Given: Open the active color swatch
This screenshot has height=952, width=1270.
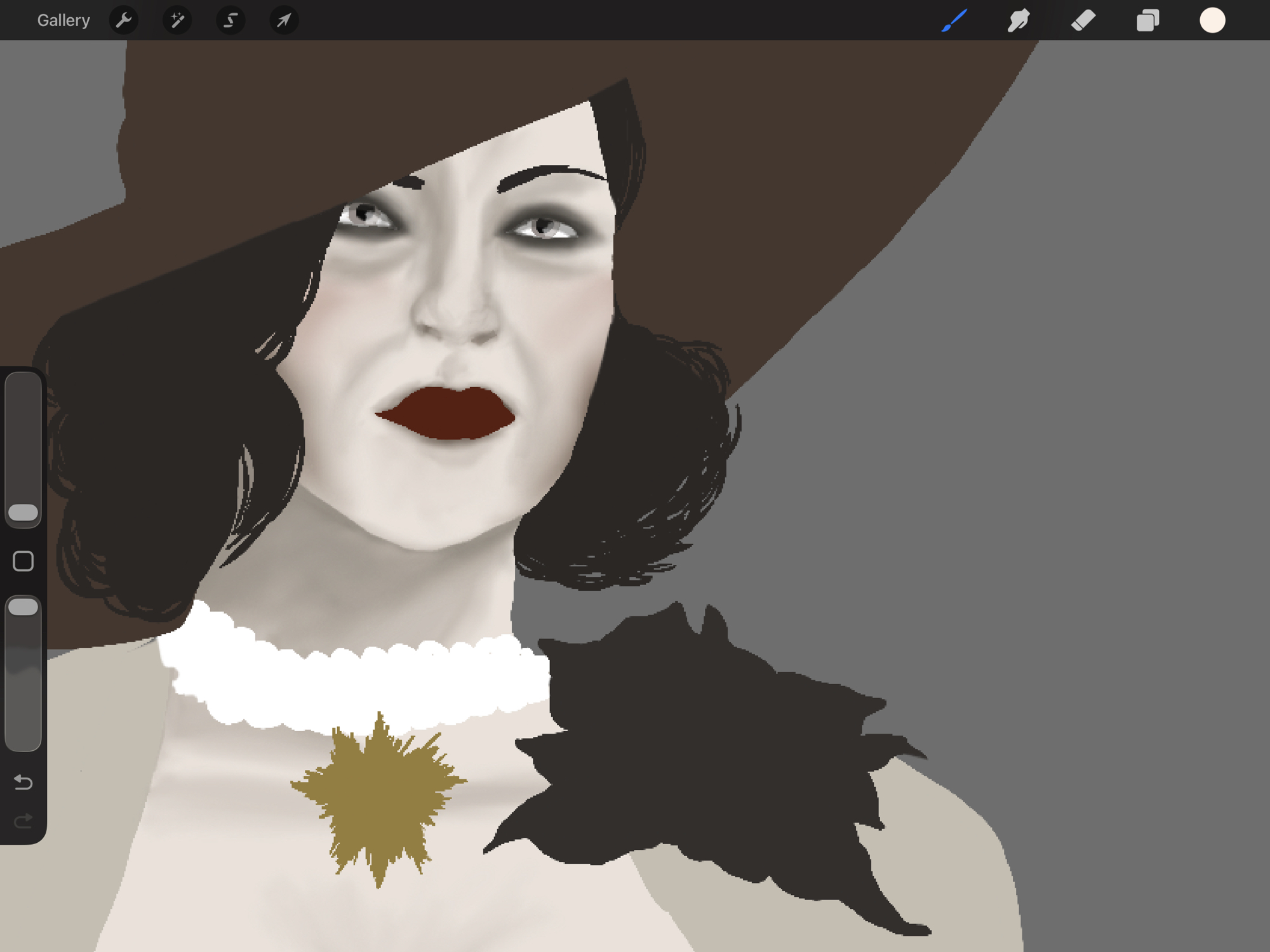Looking at the screenshot, I should click(1212, 20).
